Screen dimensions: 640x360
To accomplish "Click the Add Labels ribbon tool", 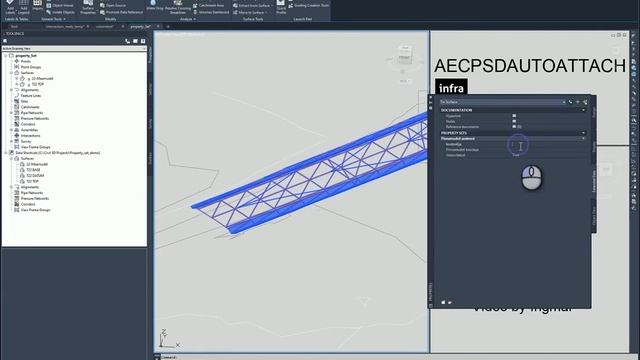I will (10, 7).
